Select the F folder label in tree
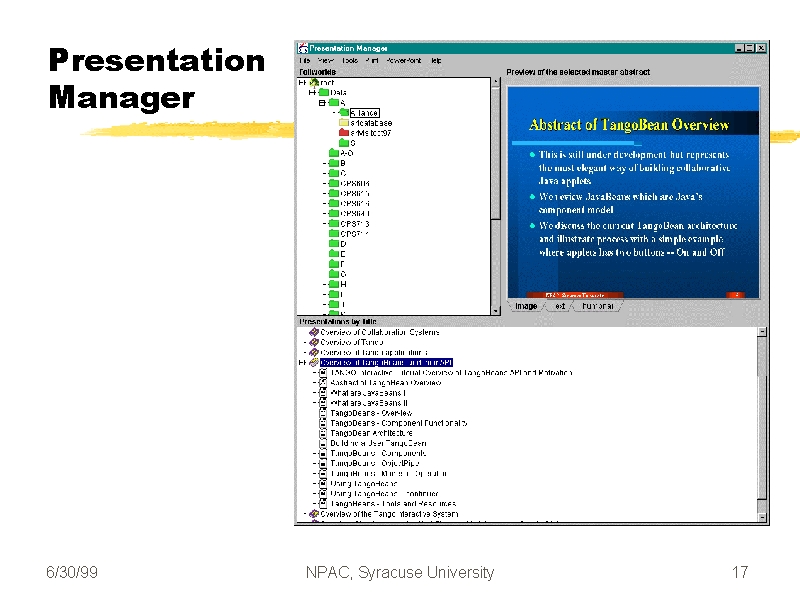Screen dimensions: 800x600 pyautogui.click(x=342, y=264)
